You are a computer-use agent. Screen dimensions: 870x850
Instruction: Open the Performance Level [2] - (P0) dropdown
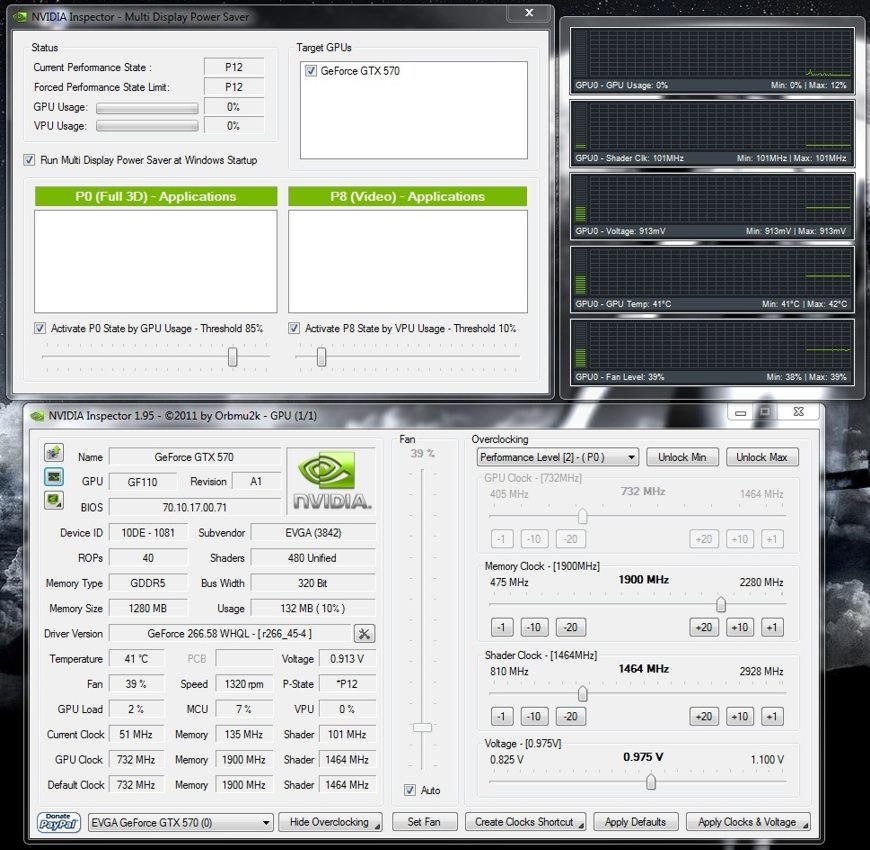(x=558, y=457)
